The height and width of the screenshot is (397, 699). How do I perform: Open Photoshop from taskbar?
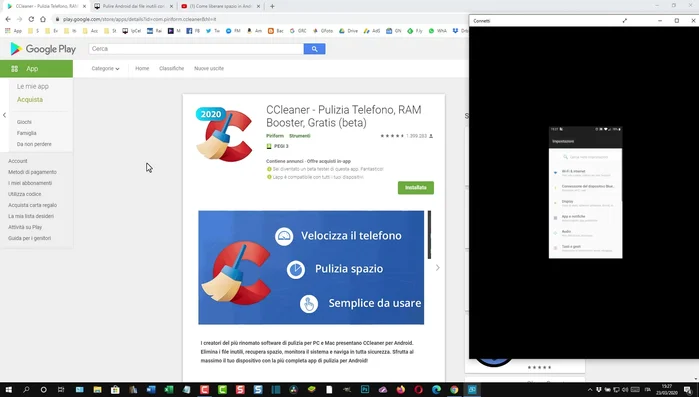365,389
